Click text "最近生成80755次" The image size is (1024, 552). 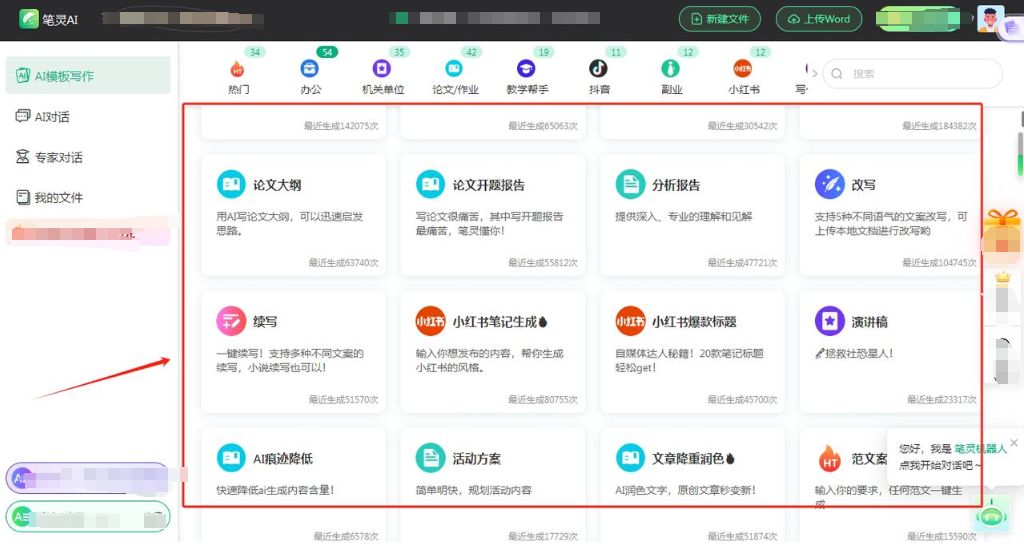click(x=543, y=399)
